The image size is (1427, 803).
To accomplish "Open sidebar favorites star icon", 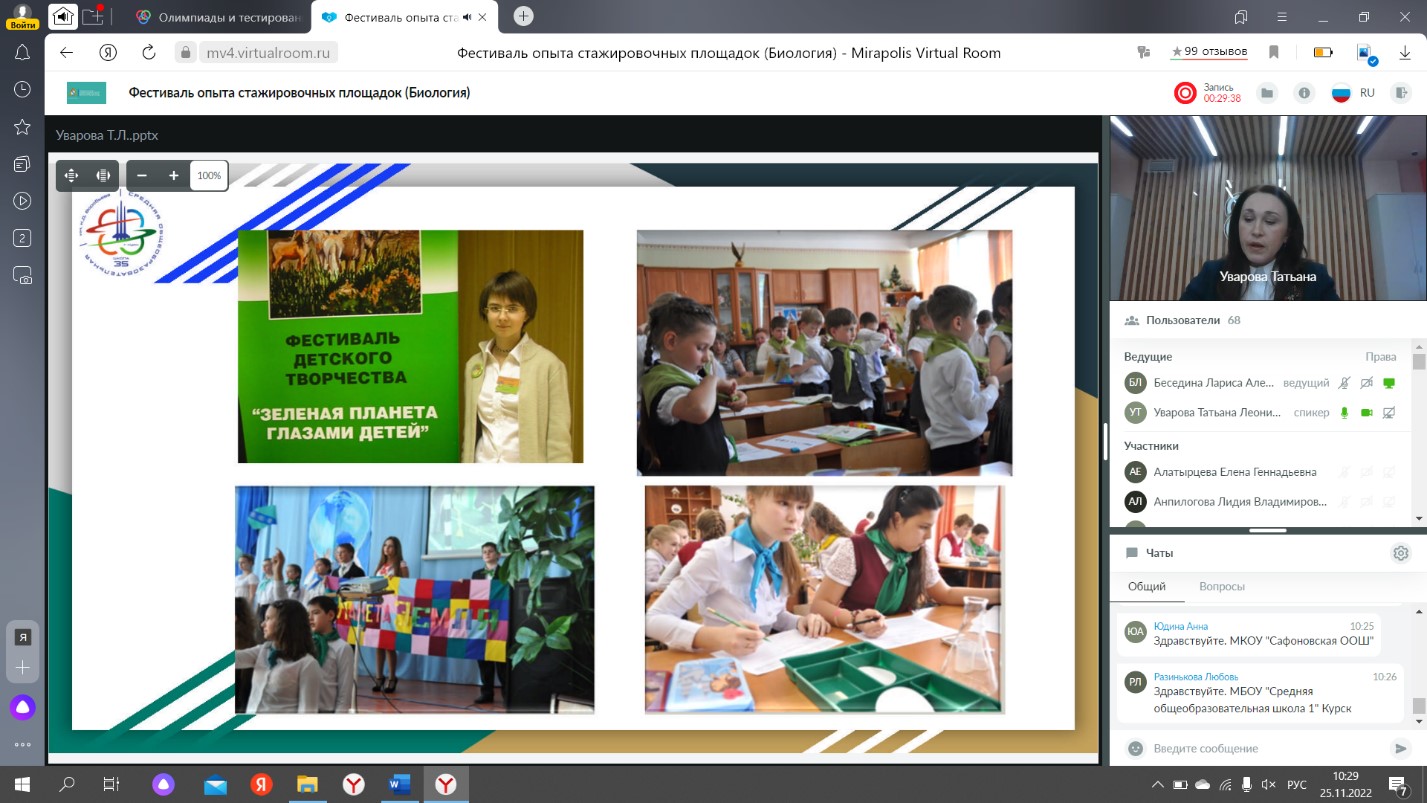I will pos(21,126).
